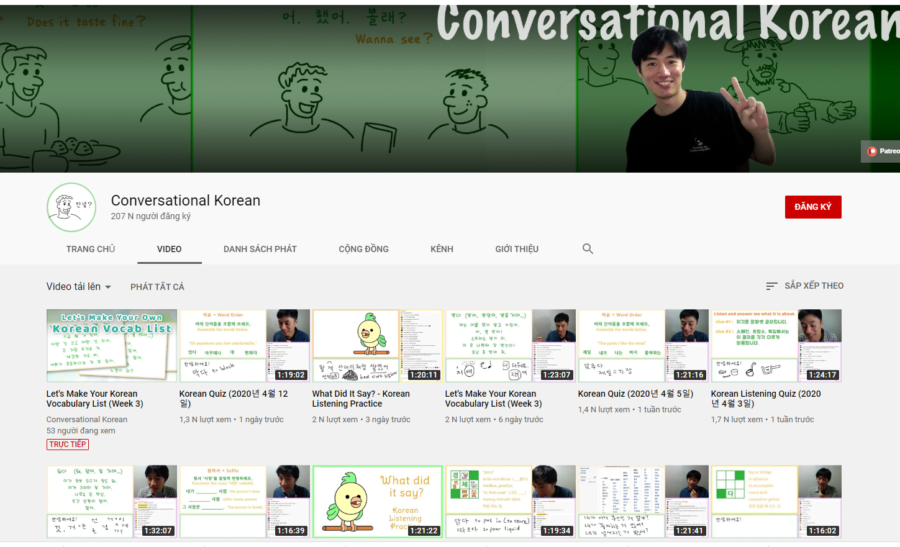Open the thumbnail with duration 1:20:11
The width and height of the screenshot is (900, 547).
coord(377,346)
